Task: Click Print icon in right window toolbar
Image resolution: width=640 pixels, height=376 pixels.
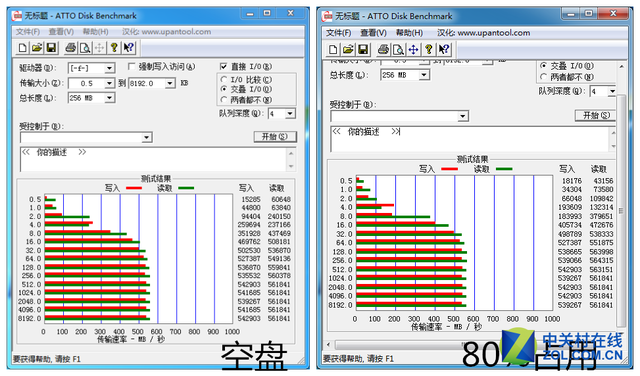Action: coord(383,49)
